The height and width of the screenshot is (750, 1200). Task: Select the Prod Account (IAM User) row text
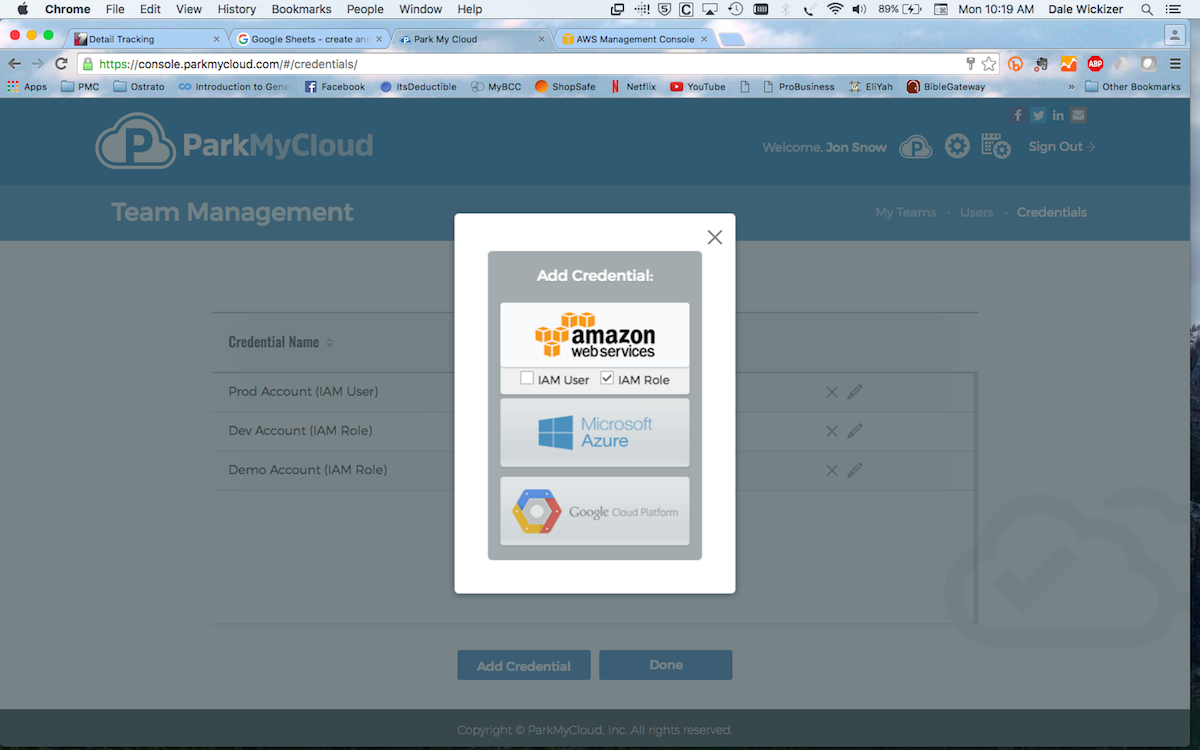[303, 392]
